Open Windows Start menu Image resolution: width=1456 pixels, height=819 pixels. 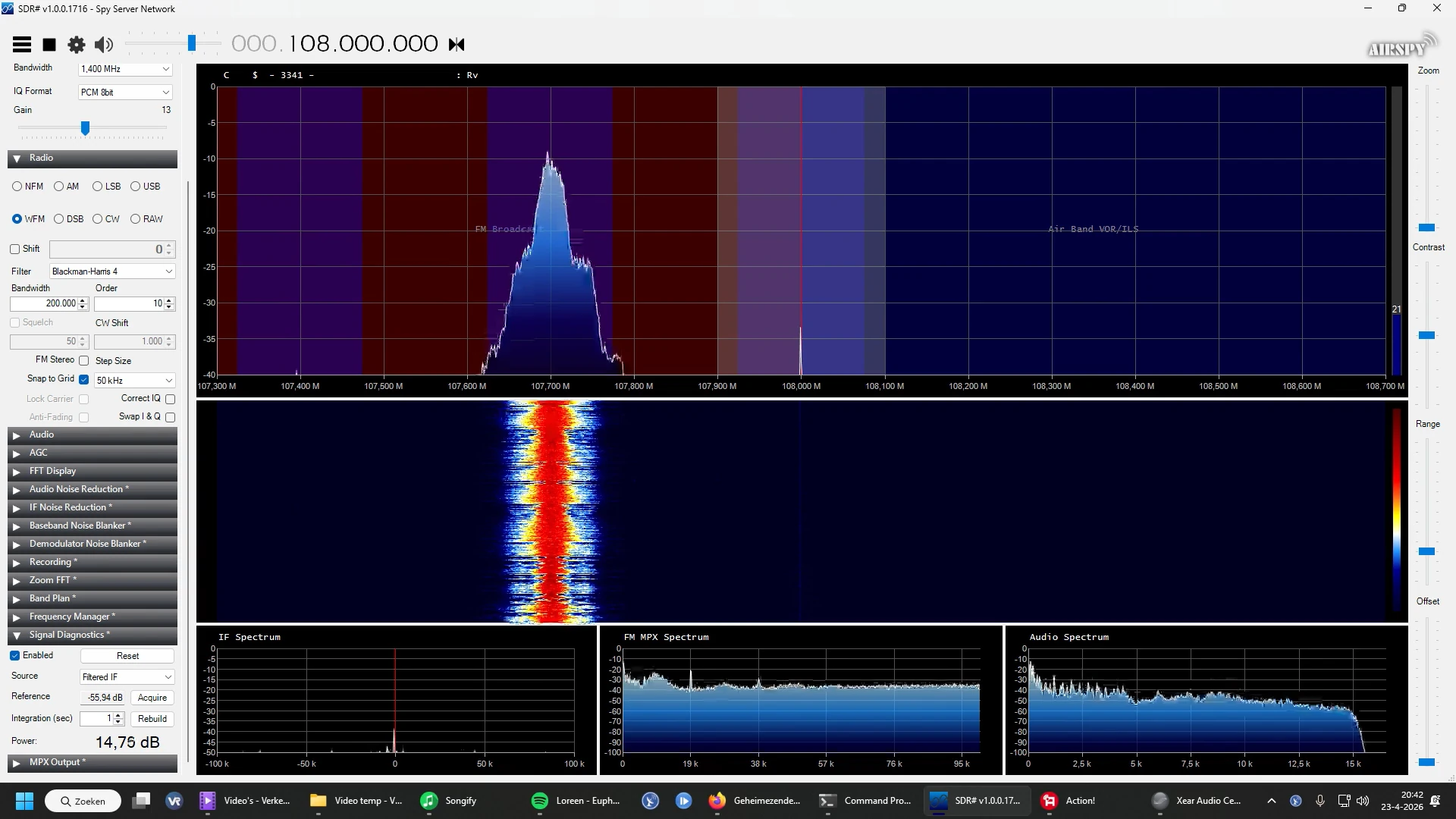(x=24, y=801)
